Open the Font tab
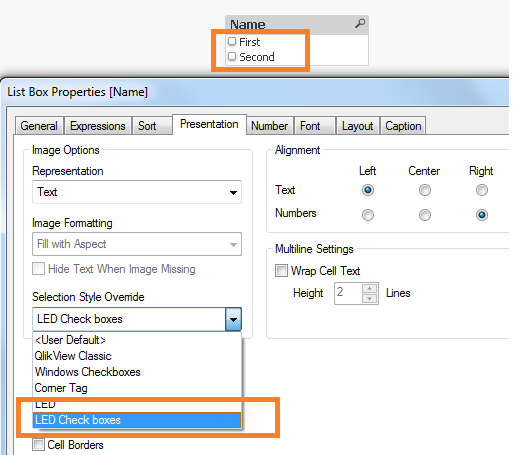The image size is (516, 455). coord(310,126)
